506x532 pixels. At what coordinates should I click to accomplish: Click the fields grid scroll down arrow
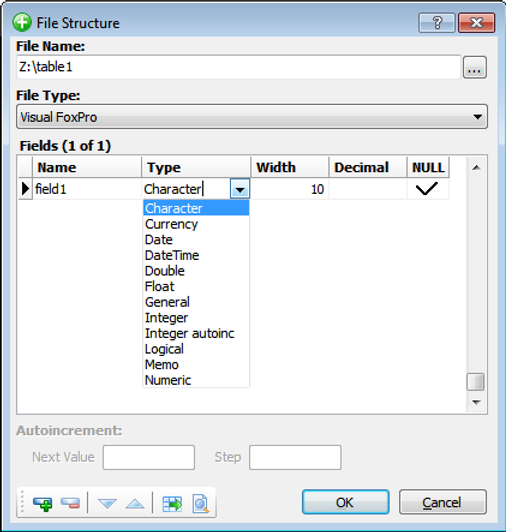476,402
